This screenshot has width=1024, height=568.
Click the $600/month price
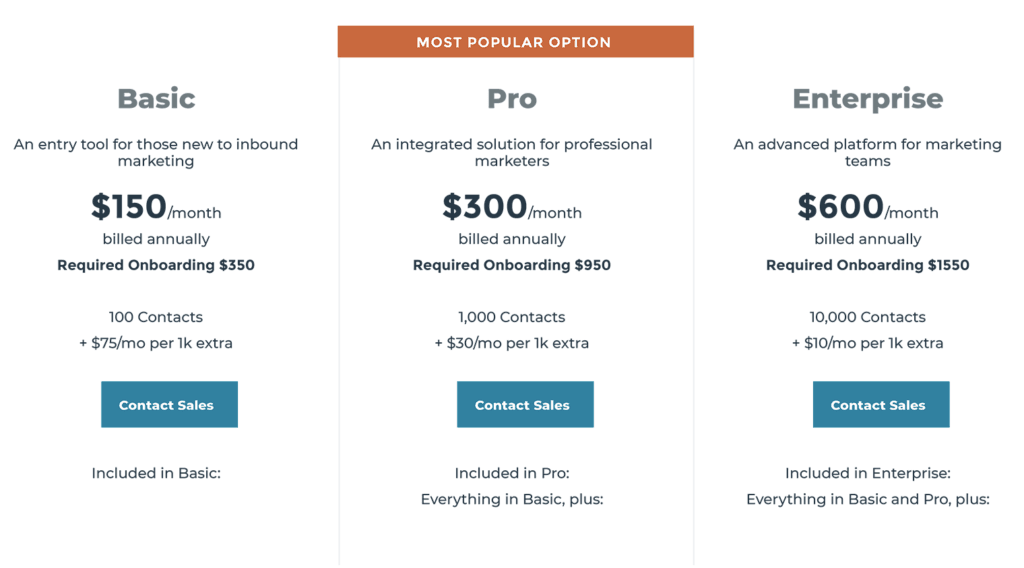867,208
